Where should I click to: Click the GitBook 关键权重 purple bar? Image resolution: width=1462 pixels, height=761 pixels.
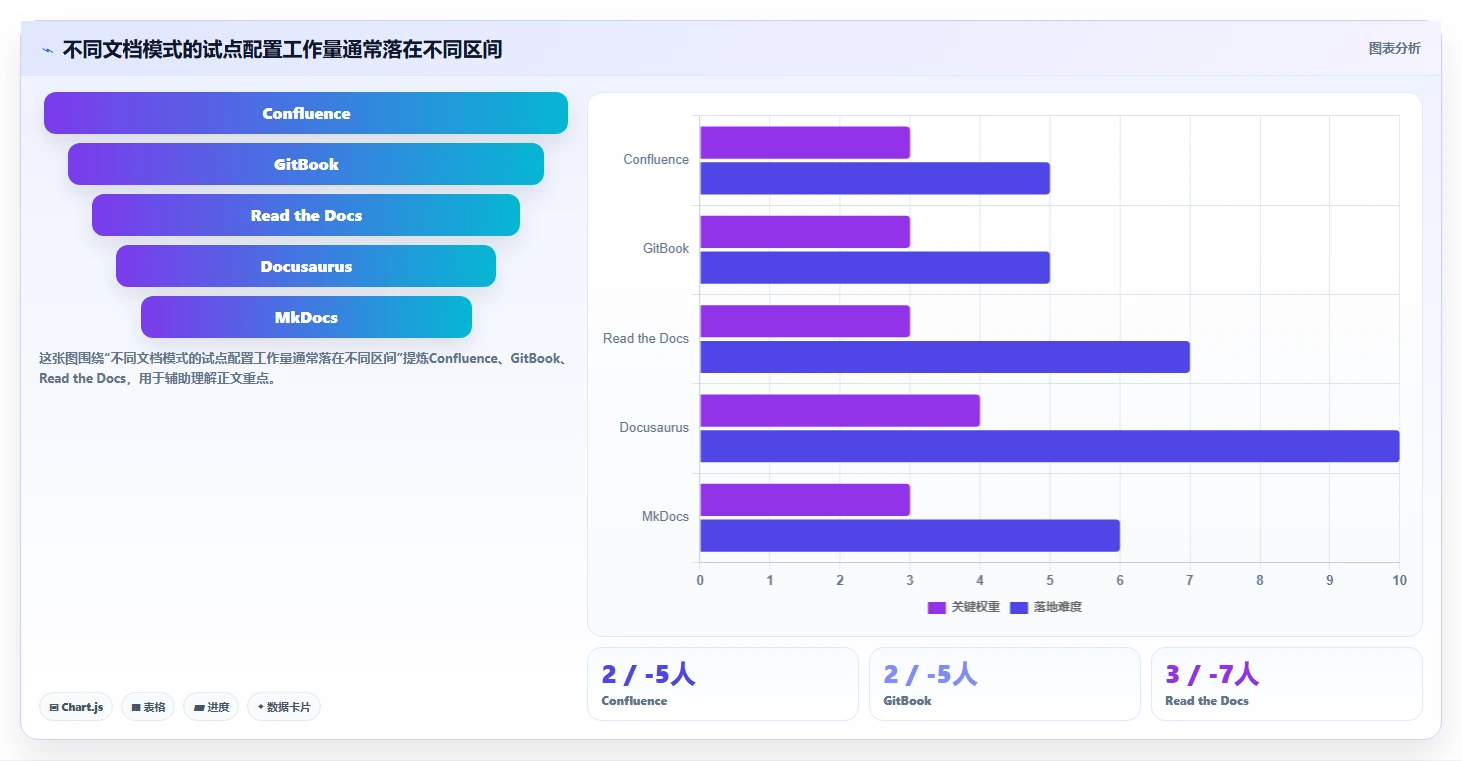805,232
